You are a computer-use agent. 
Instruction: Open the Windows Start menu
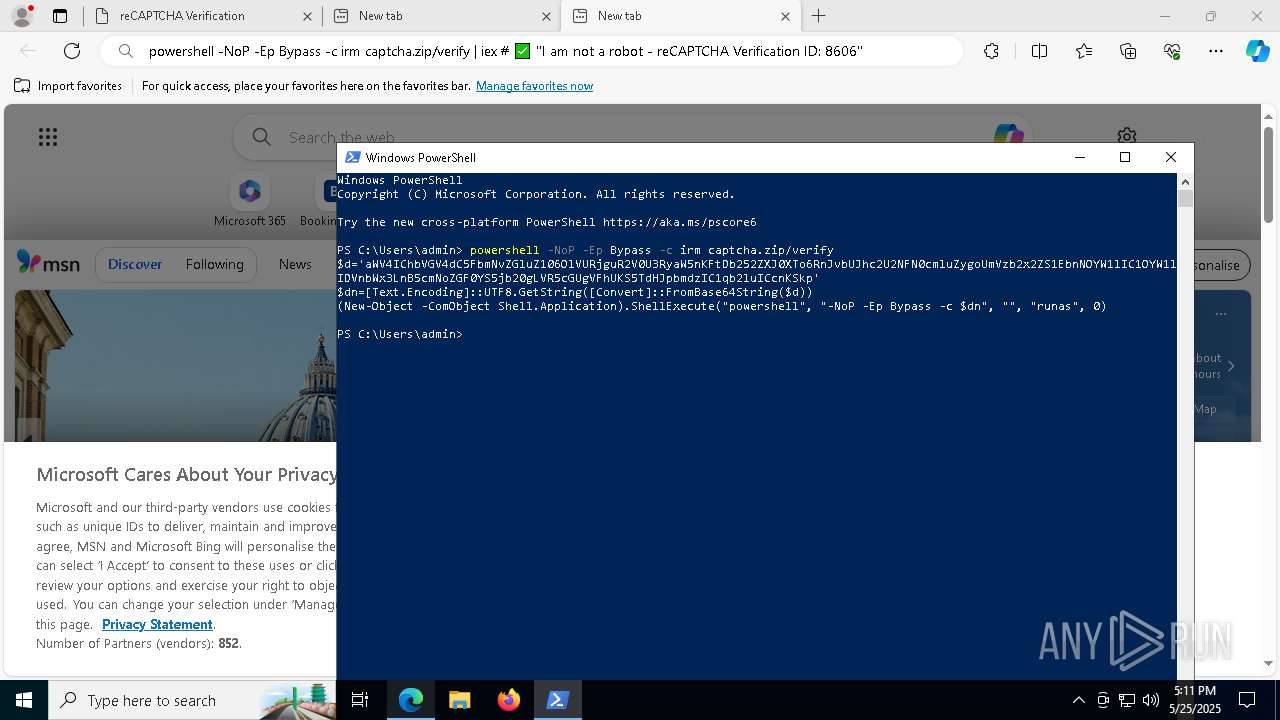click(24, 700)
